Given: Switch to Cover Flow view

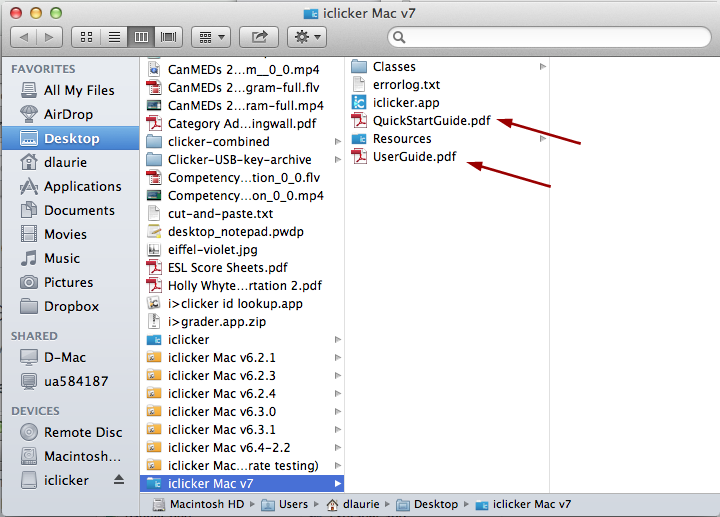Looking at the screenshot, I should pyautogui.click(x=169, y=37).
